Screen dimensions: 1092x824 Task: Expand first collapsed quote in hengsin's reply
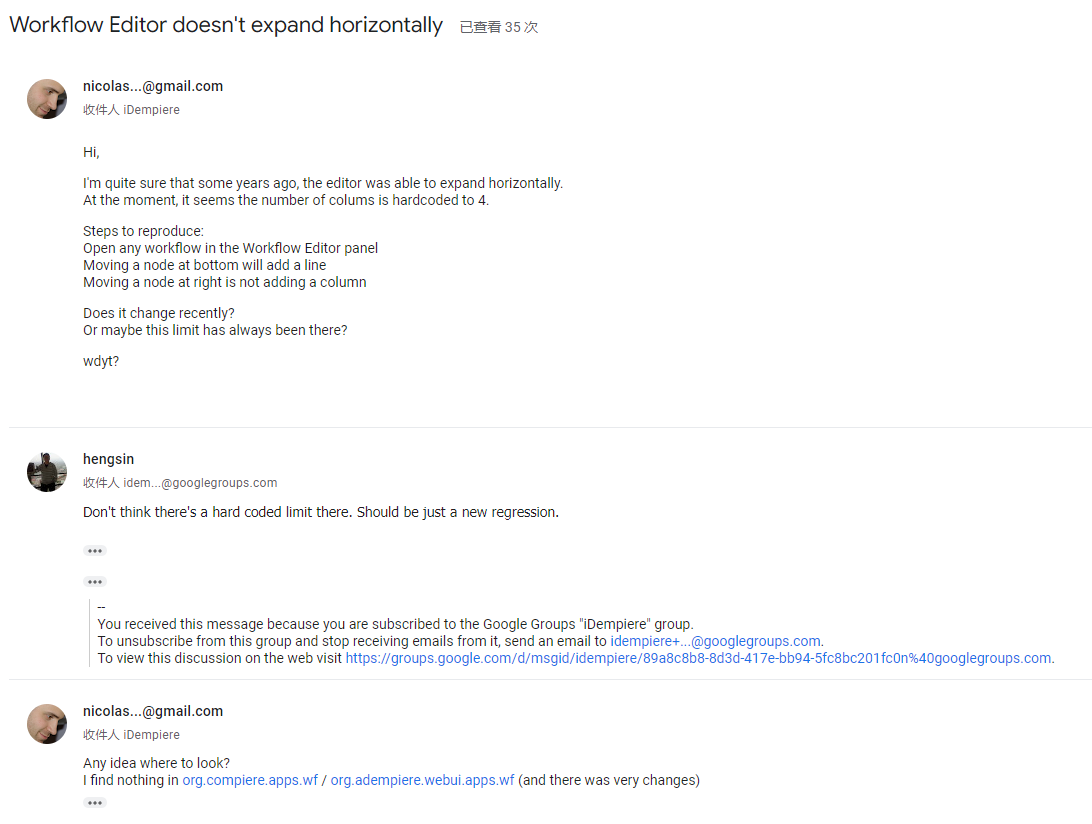point(95,551)
